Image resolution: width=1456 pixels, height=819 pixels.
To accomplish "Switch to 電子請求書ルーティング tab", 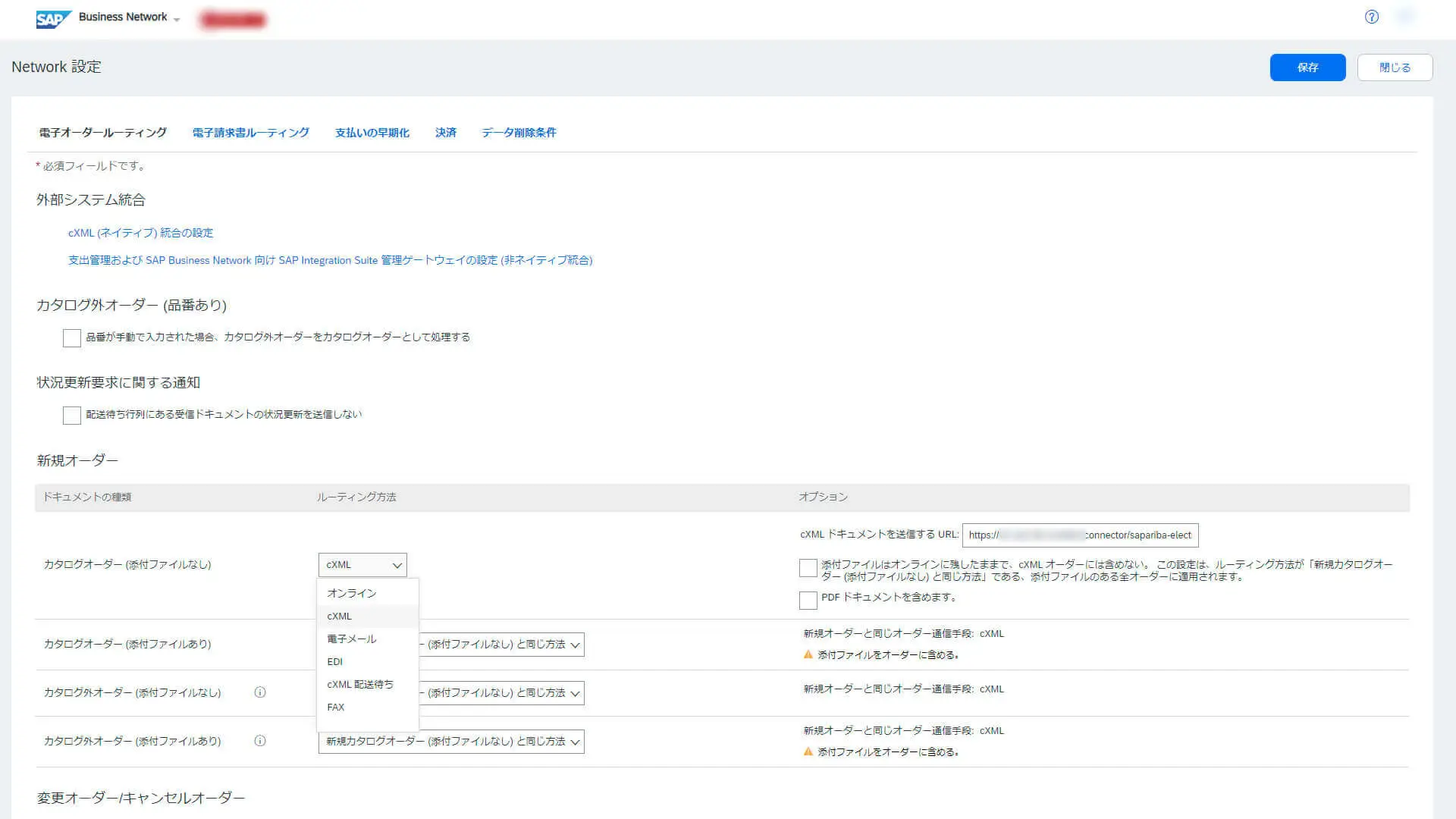I will tap(250, 133).
